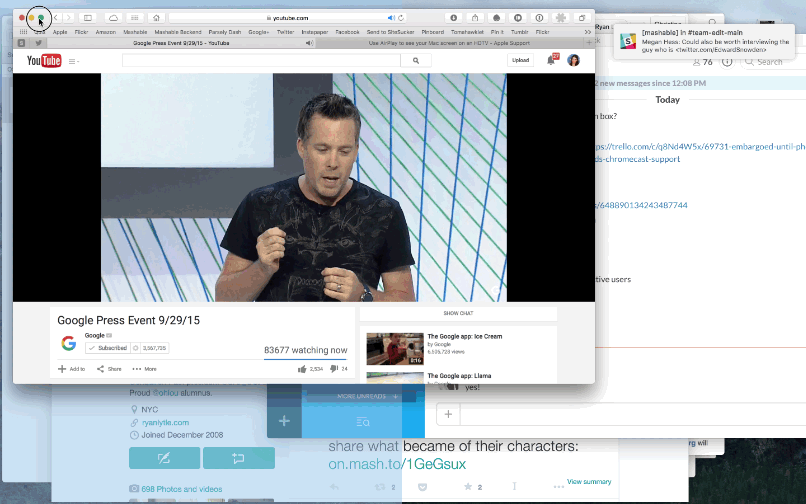Screen dimensions: 806x504
Task: Mute the Google Press Event tab speaker
Action: click(x=309, y=43)
